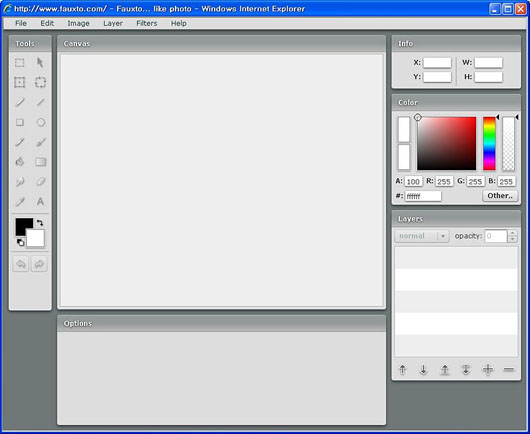Select the arrow pointer tool
The width and height of the screenshot is (530, 434).
pyautogui.click(x=40, y=63)
